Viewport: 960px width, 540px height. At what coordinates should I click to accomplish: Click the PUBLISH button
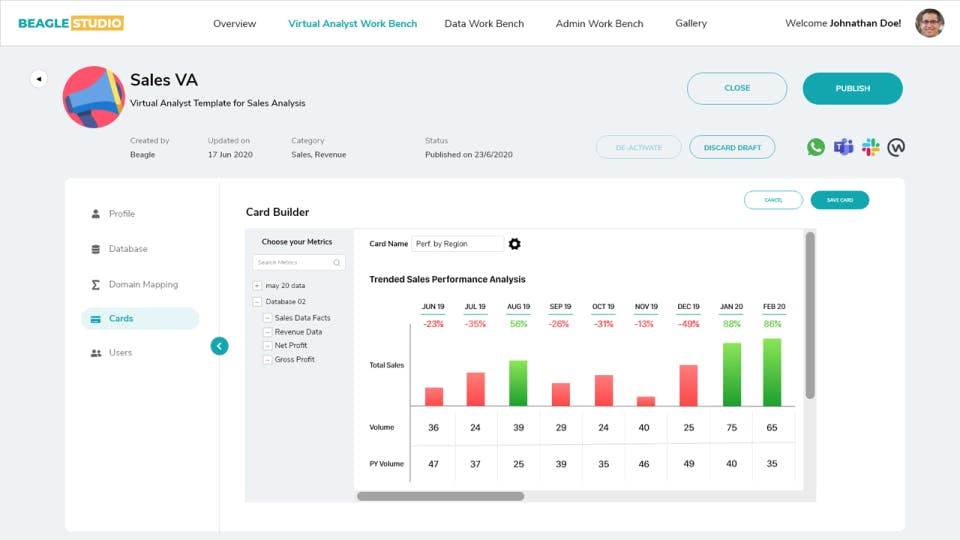click(852, 88)
